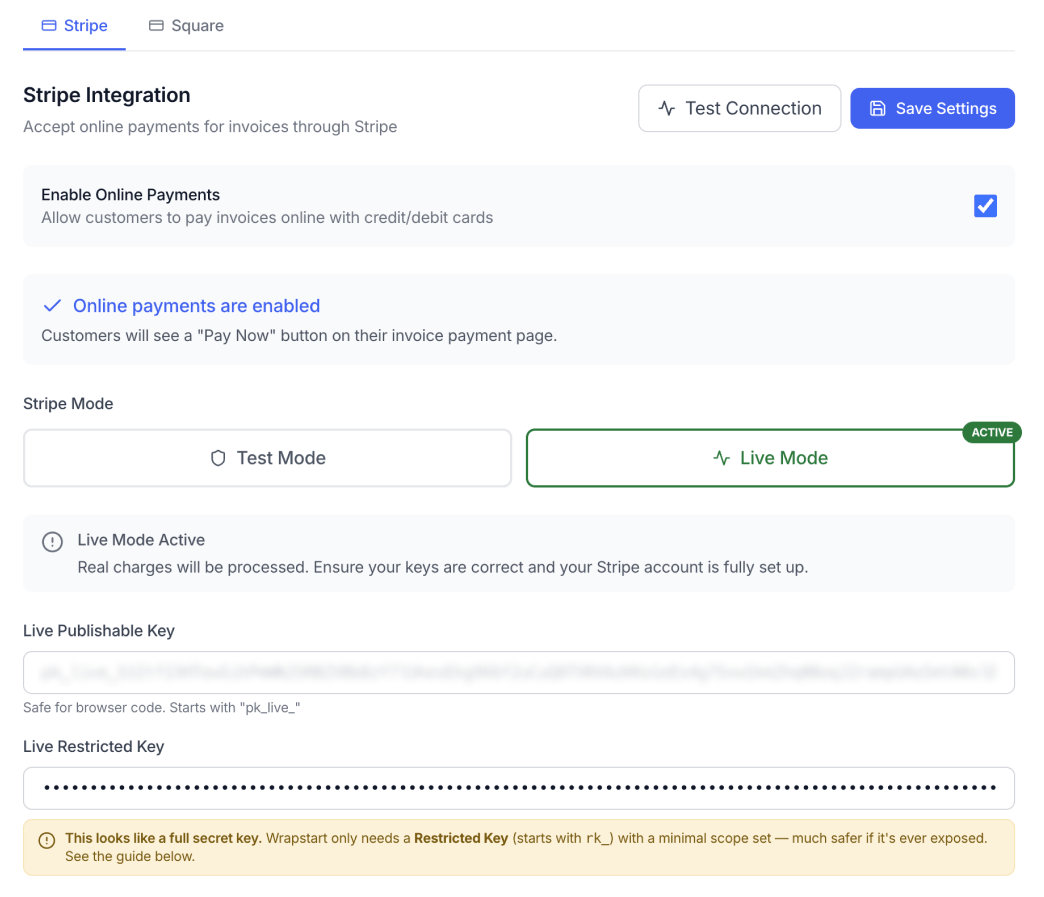Focus the Live Restricted Key field

point(519,788)
